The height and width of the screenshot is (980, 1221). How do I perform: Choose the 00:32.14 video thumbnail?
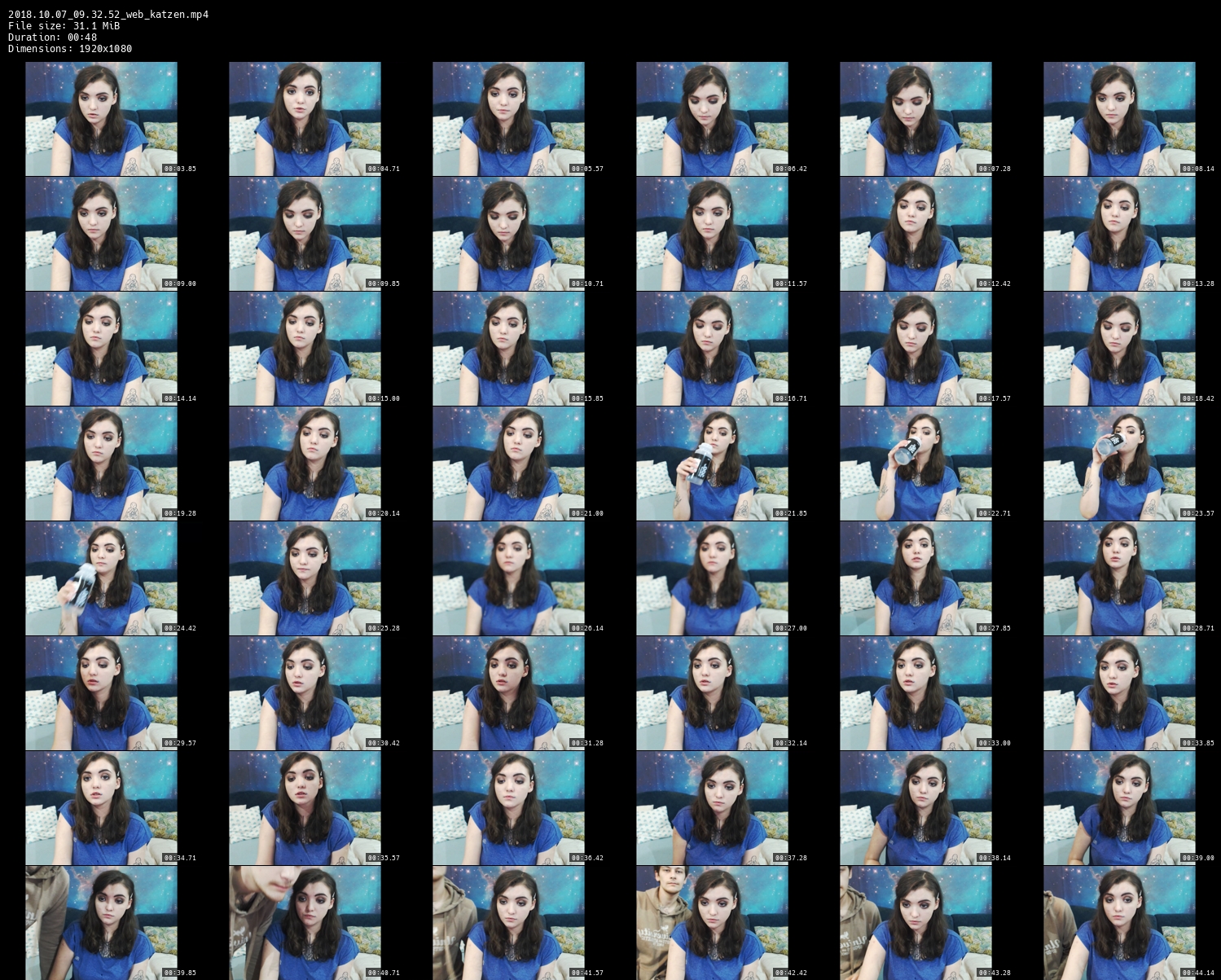point(712,693)
